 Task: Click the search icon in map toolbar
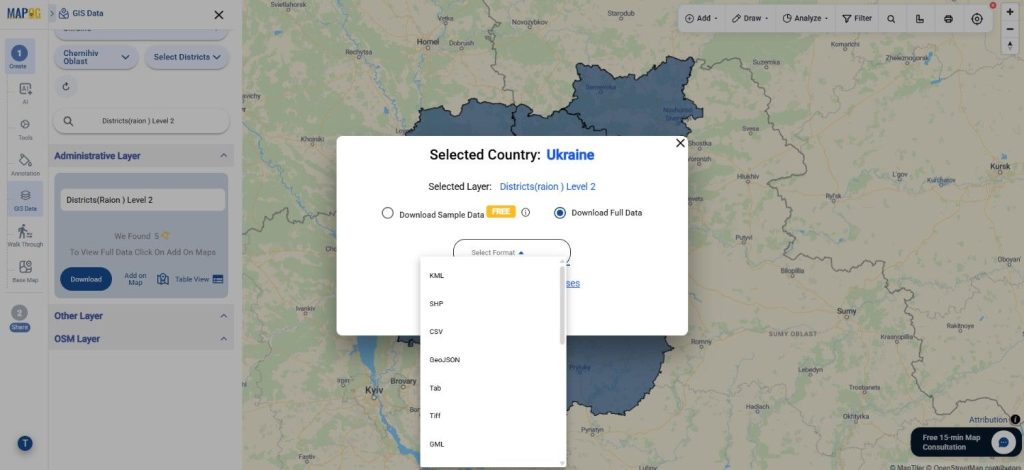[x=891, y=18]
